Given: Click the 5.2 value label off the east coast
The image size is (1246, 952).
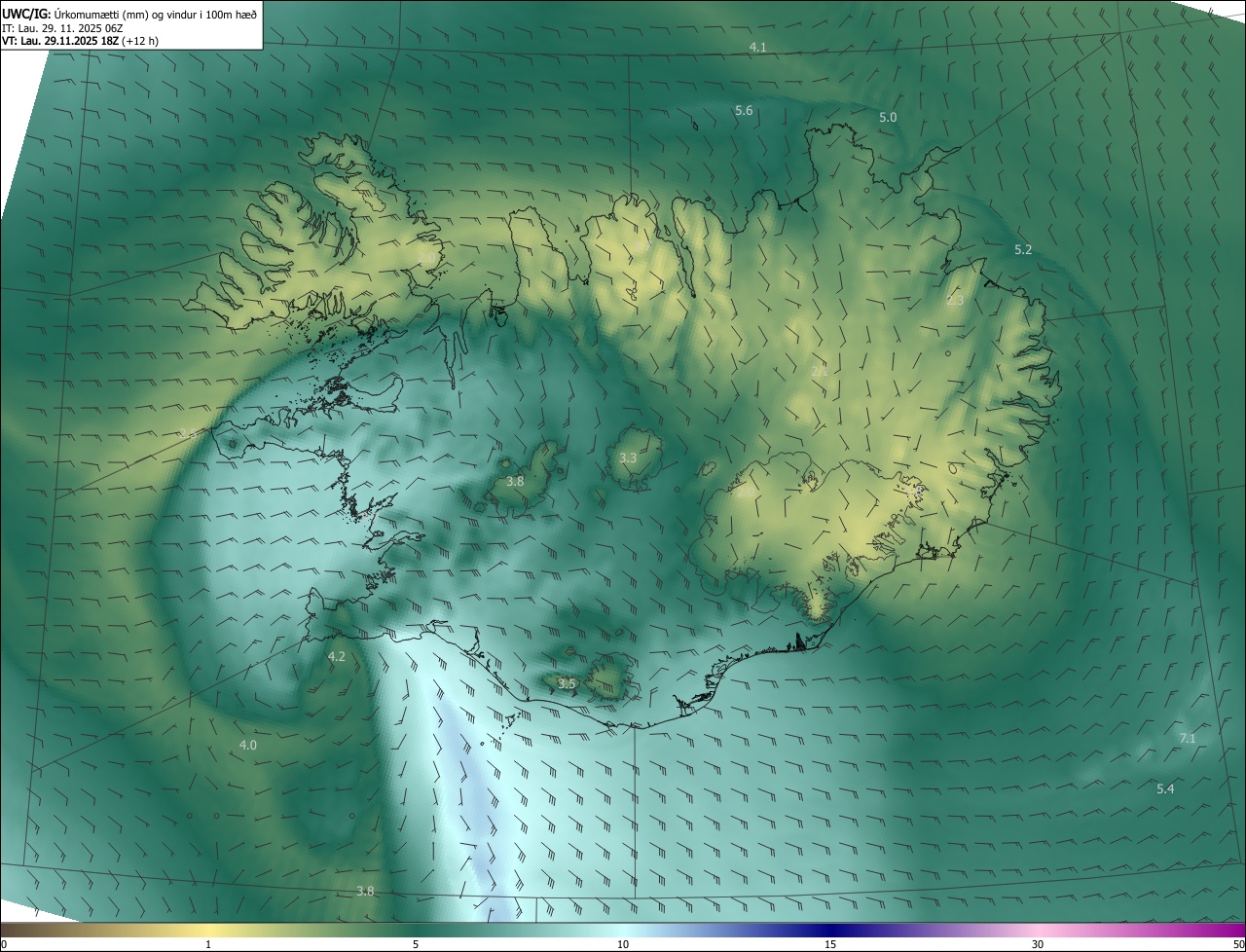Looking at the screenshot, I should click(1023, 250).
